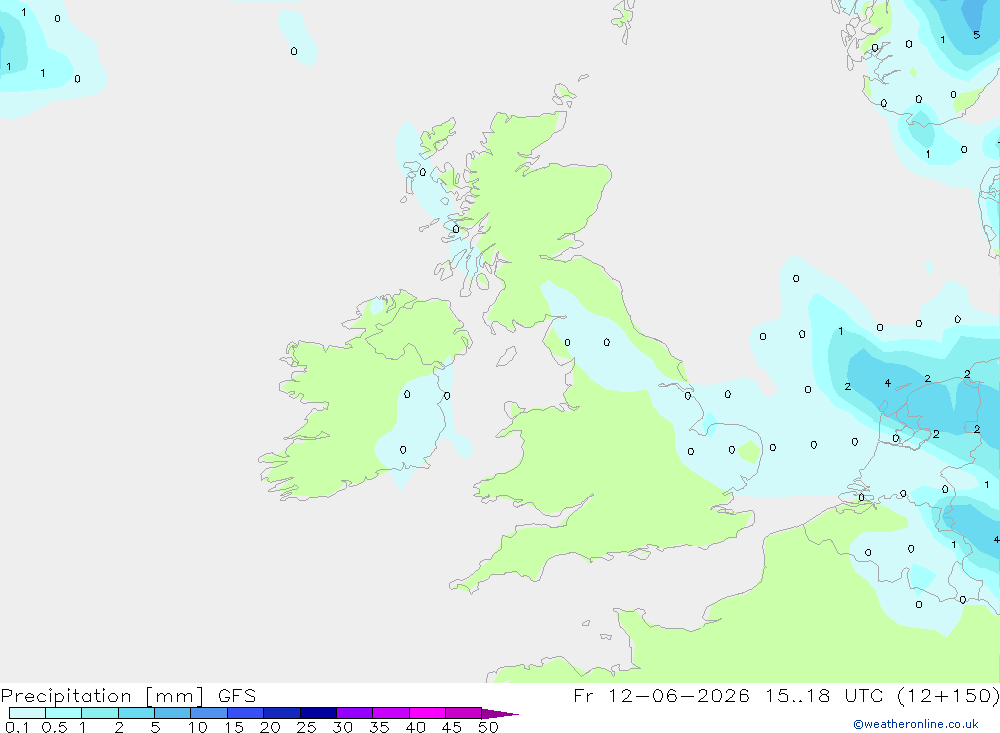Viewport: 1000px width, 733px height.
Task: Click the '0.1' legend scale label
Action: 17,727
